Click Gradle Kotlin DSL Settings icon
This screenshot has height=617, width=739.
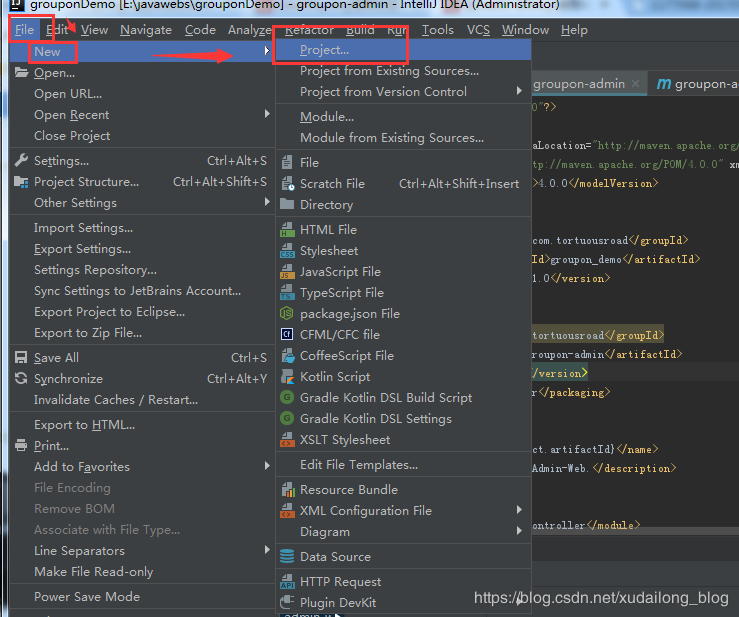click(287, 418)
